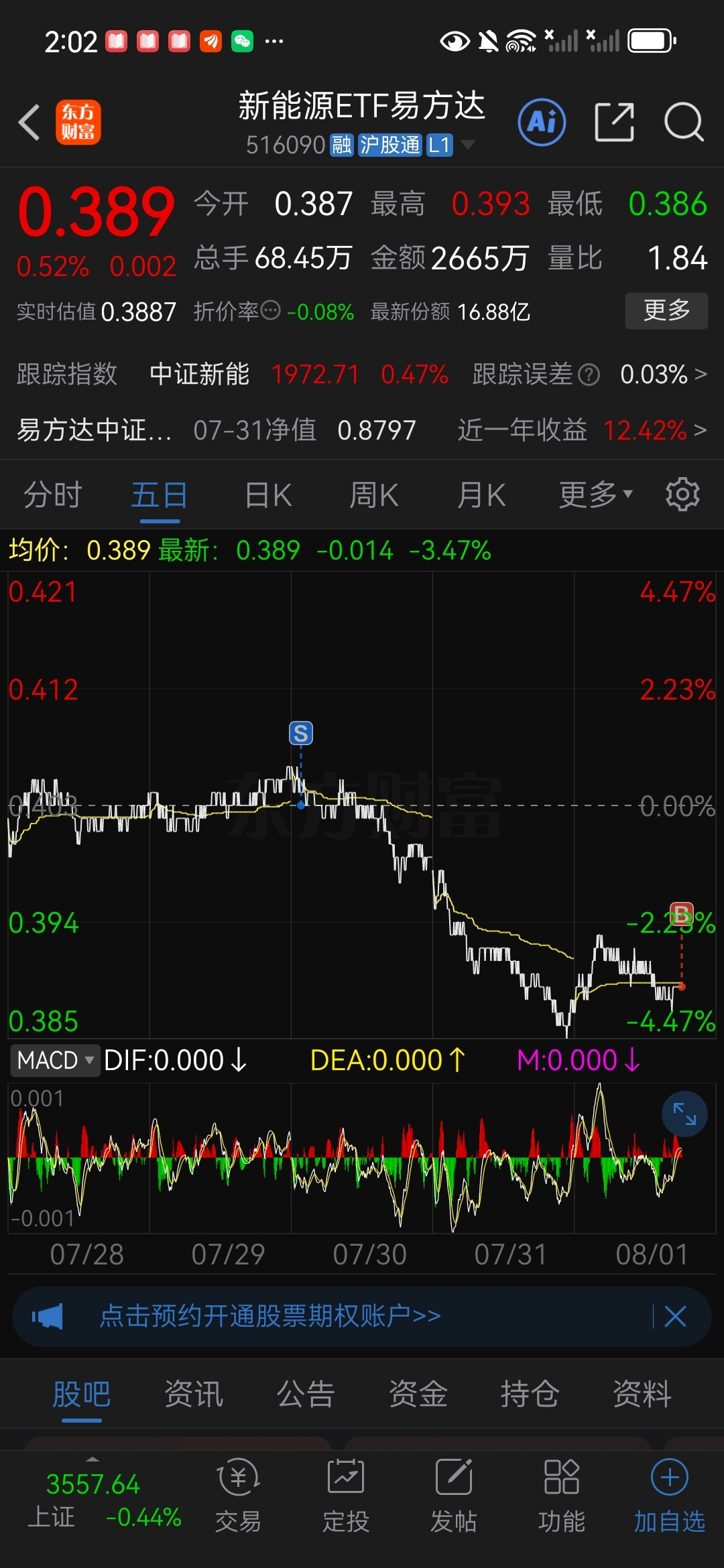Open the 股吧 tab

tap(82, 1394)
